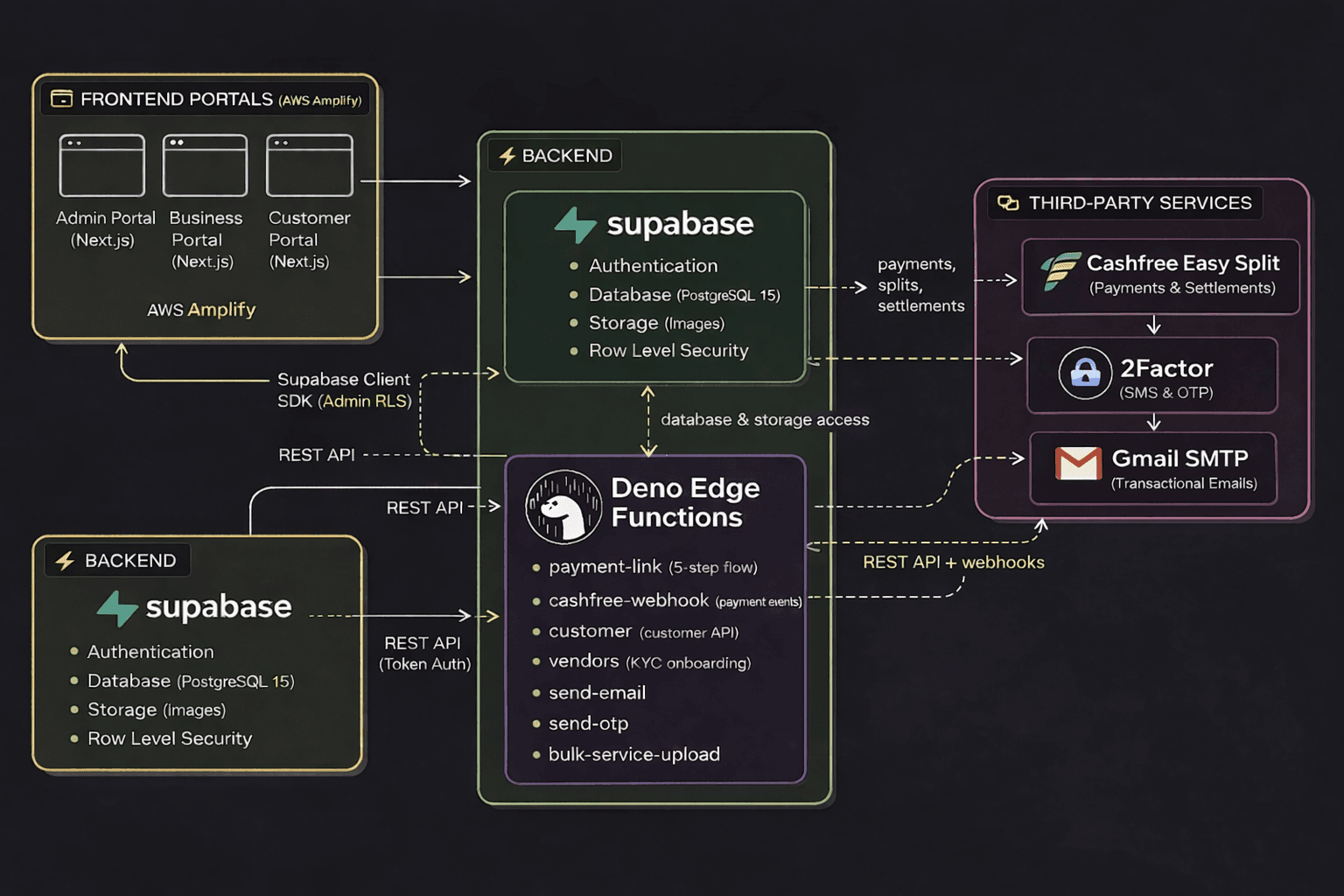Select the Customer Portal window icon
This screenshot has width=1344, height=896.
tap(310, 165)
